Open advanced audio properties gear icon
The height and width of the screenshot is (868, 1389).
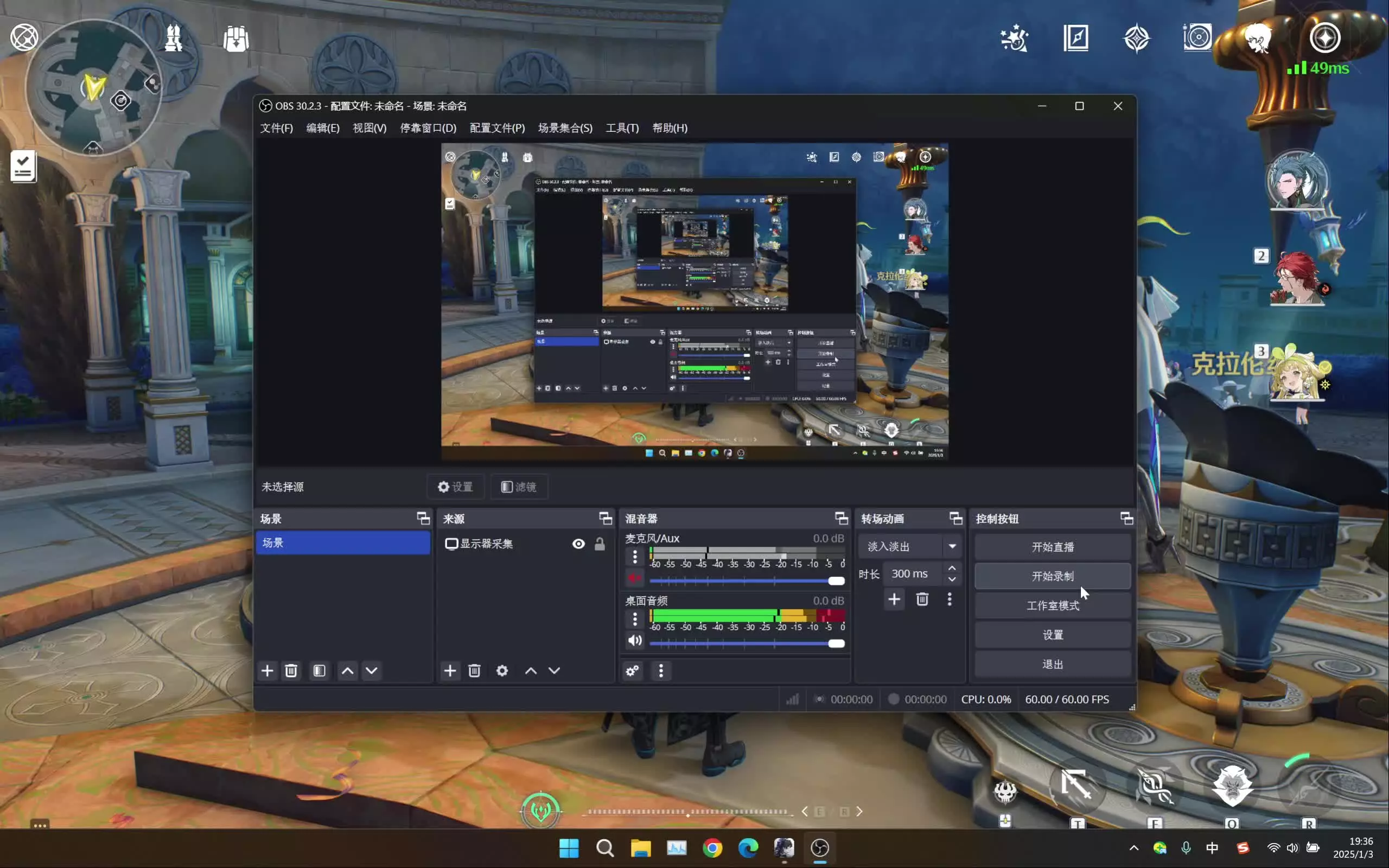pos(632,671)
